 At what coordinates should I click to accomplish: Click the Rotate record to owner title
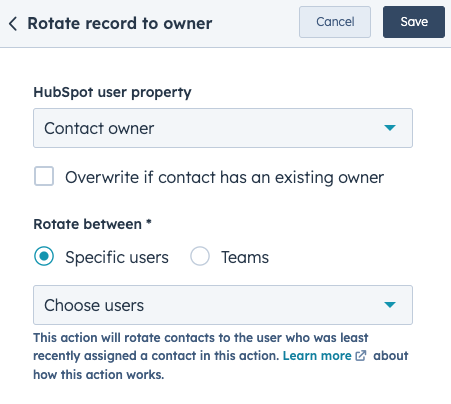(120, 24)
